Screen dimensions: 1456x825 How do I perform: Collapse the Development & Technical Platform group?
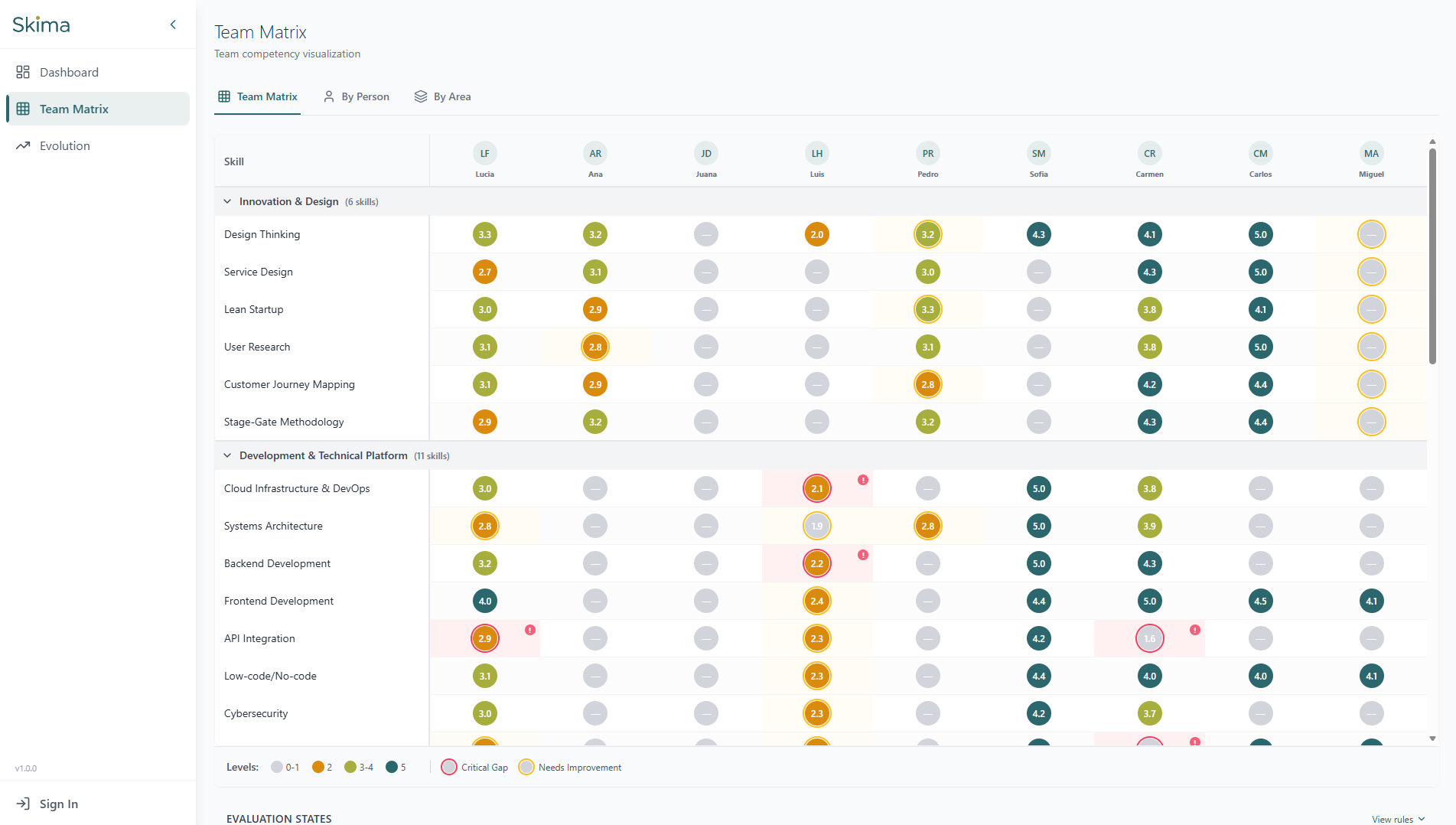227,455
